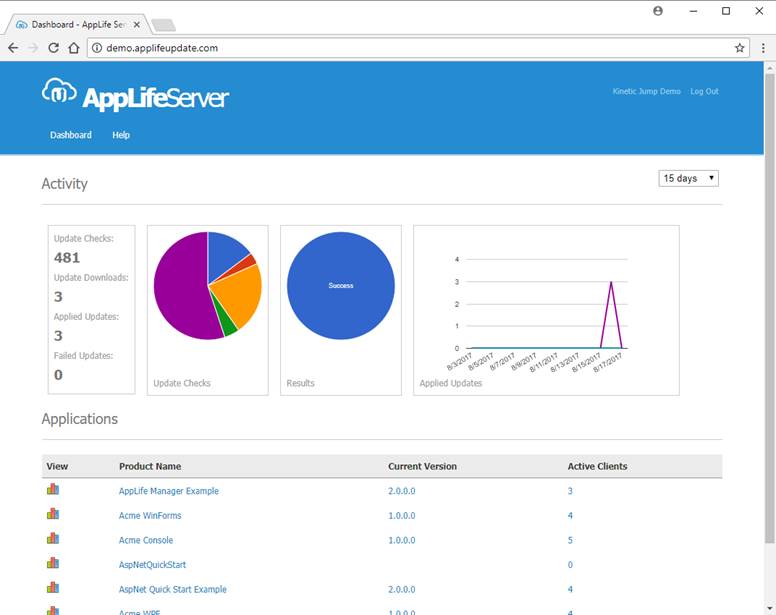Reload the page with refresh icon
The image size is (776, 615).
click(x=53, y=48)
